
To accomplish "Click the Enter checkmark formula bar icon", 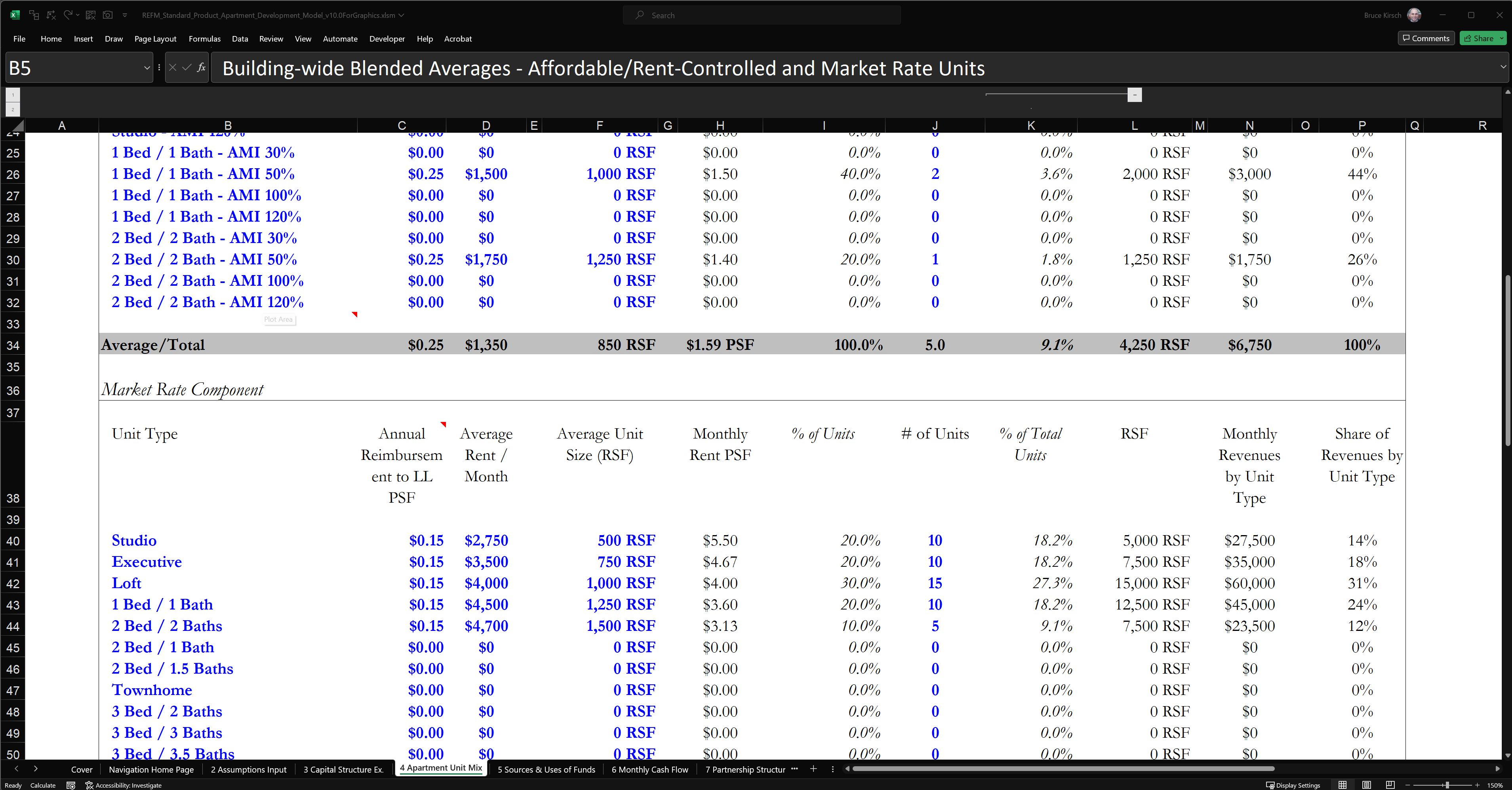I will [187, 68].
